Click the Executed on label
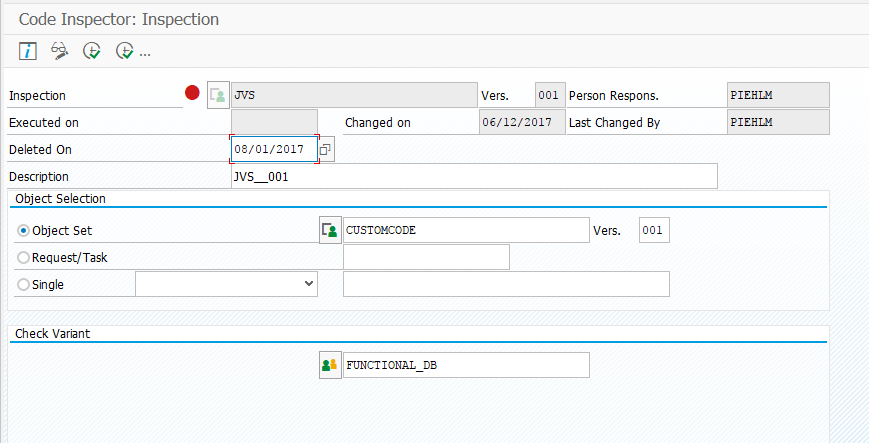This screenshot has height=443, width=869. click(x=44, y=123)
